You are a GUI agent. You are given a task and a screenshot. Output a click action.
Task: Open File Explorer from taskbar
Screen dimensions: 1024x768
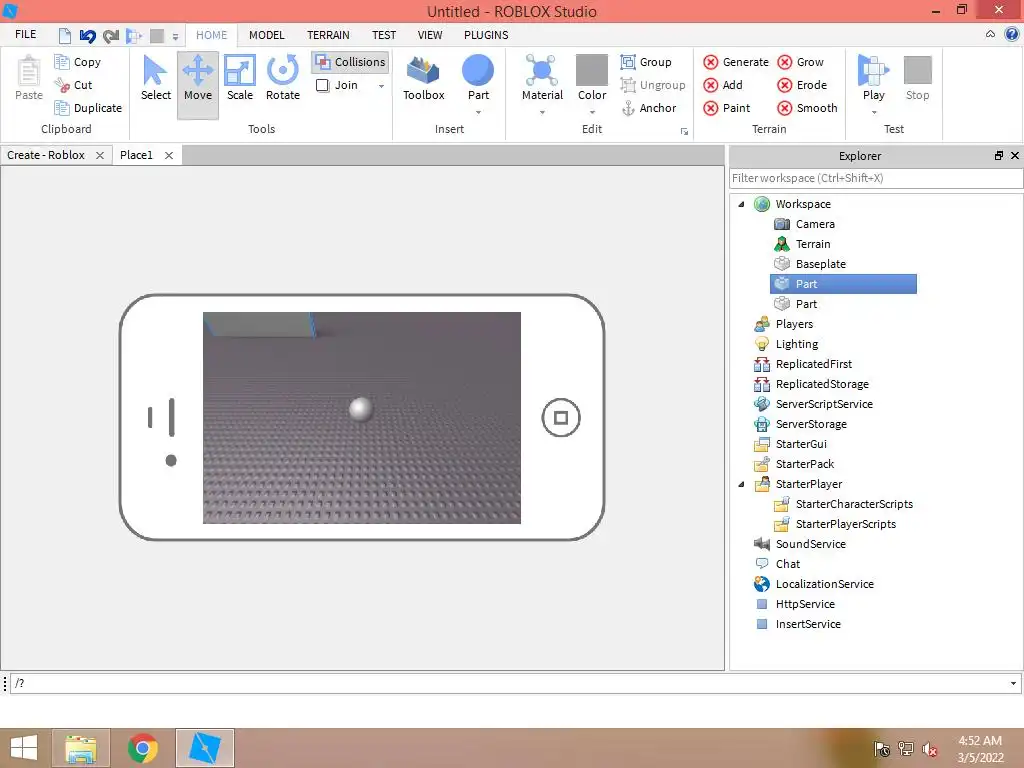point(81,748)
